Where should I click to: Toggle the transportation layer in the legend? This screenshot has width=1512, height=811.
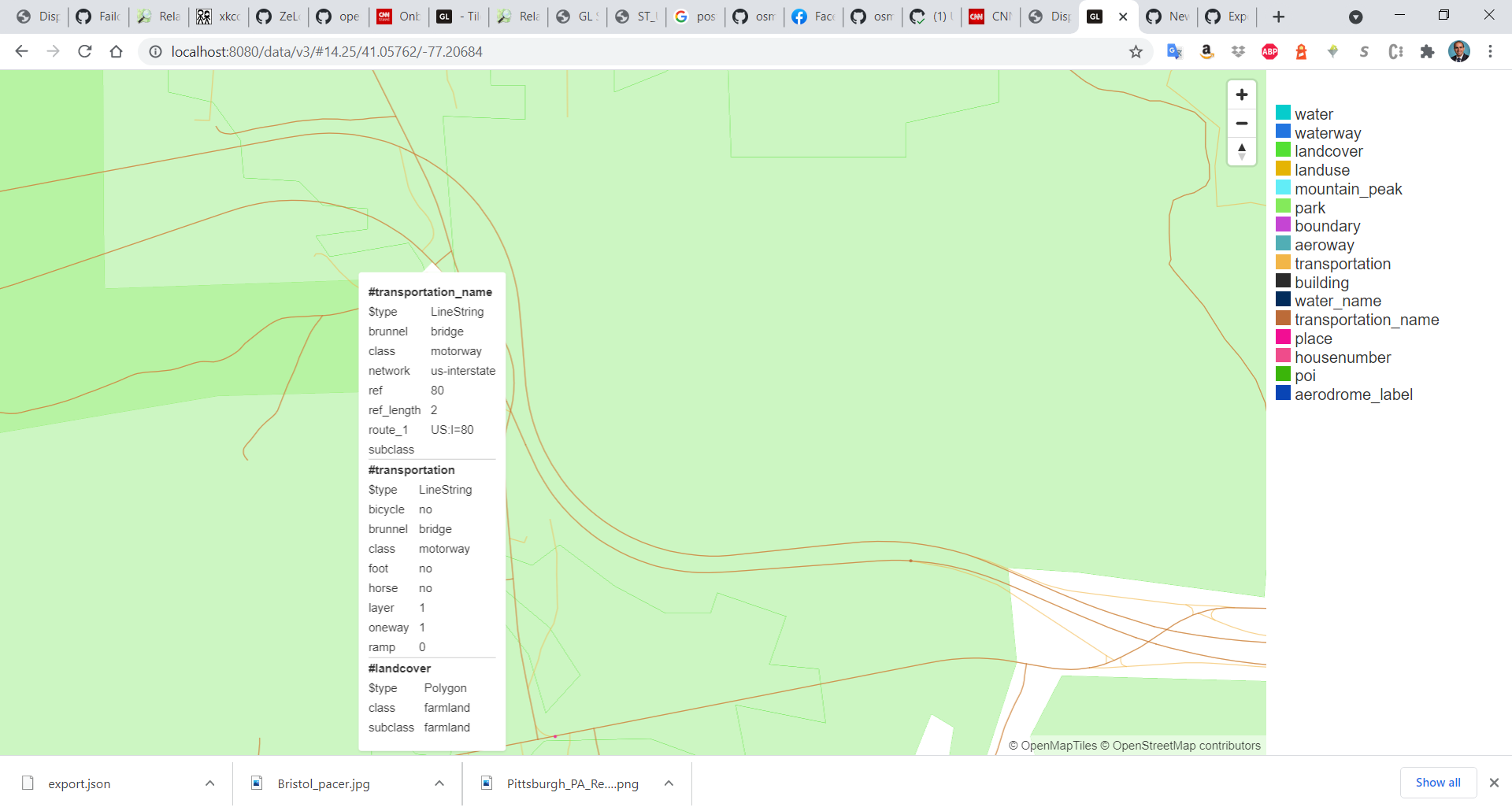pos(1343,263)
